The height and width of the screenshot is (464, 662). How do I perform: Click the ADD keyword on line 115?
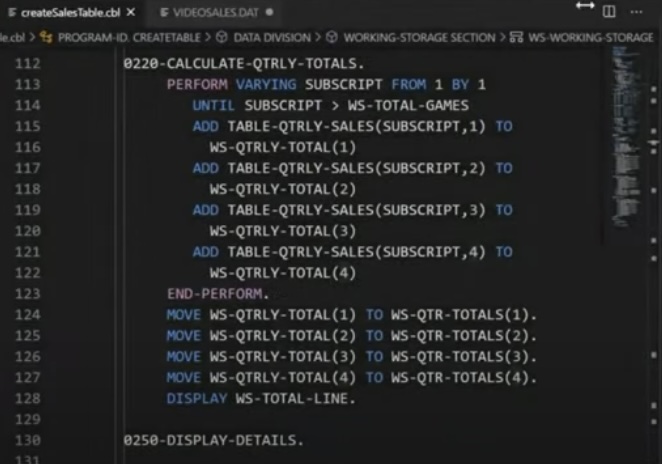click(206, 126)
